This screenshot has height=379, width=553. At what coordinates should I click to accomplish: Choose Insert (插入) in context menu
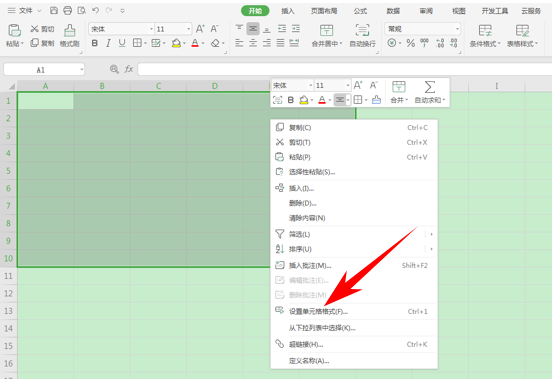click(354, 188)
